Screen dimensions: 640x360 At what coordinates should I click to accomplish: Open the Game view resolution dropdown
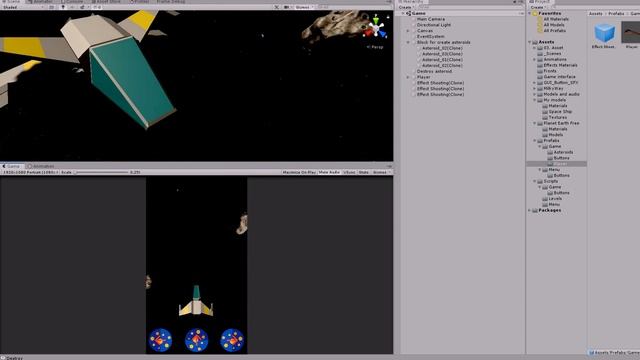[31, 172]
